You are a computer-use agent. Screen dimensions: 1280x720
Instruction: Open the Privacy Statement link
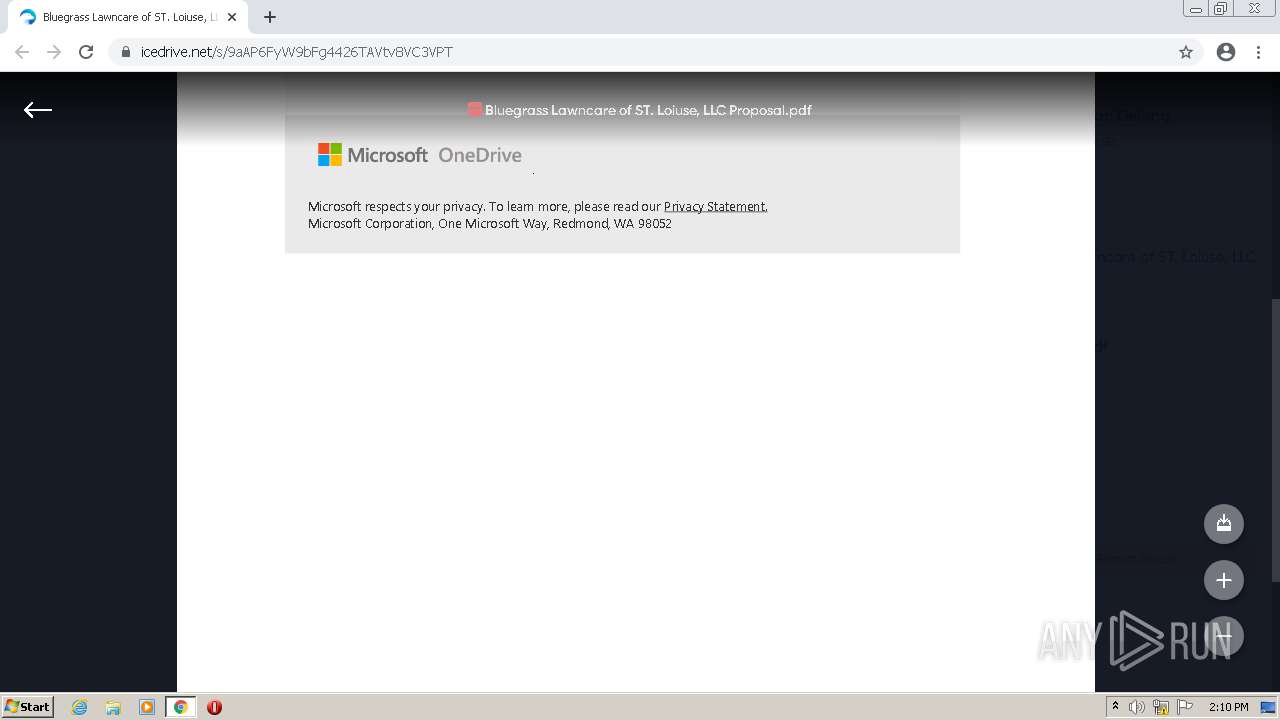(x=715, y=207)
